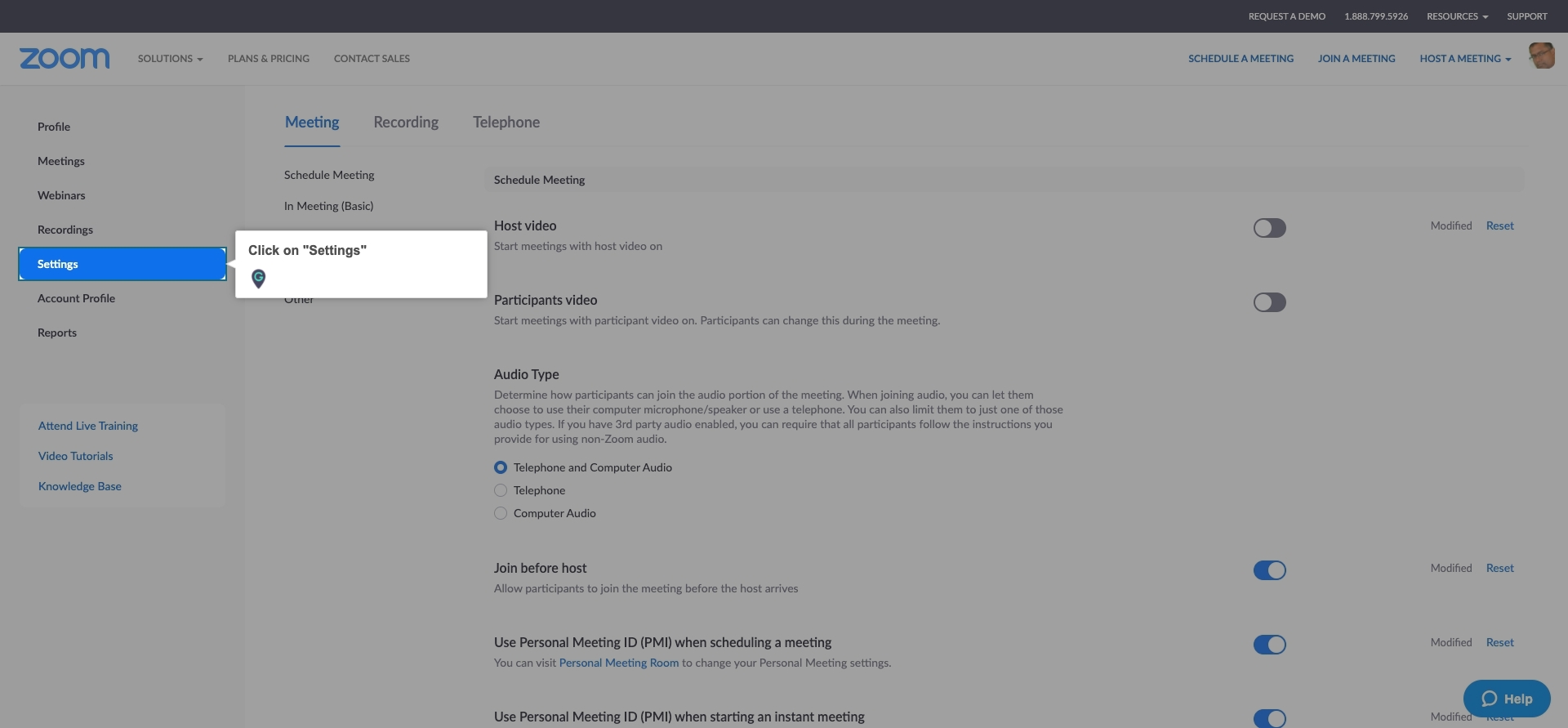Click Request a Demo link
The width and height of the screenshot is (1568, 728).
pyautogui.click(x=1286, y=16)
